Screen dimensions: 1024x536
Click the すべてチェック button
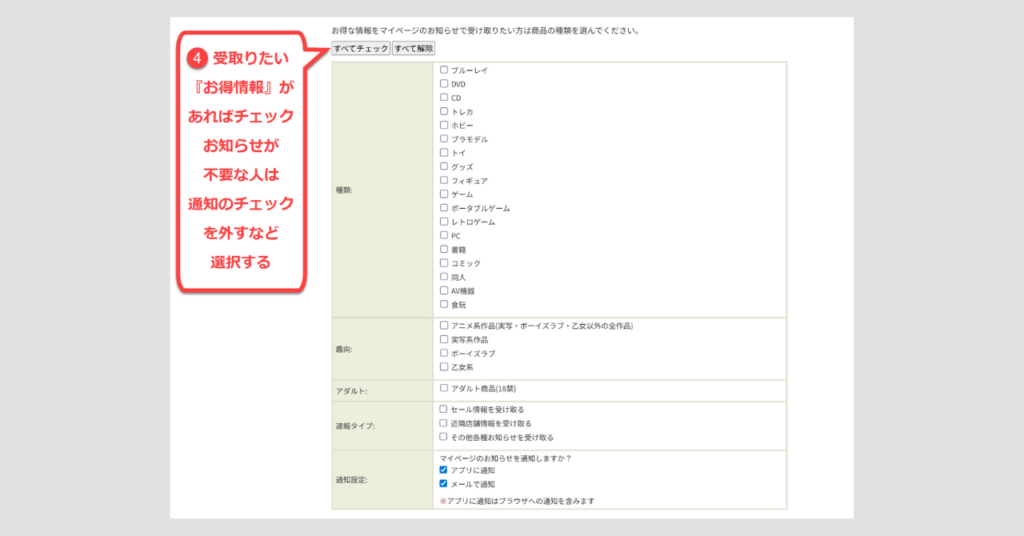click(361, 48)
